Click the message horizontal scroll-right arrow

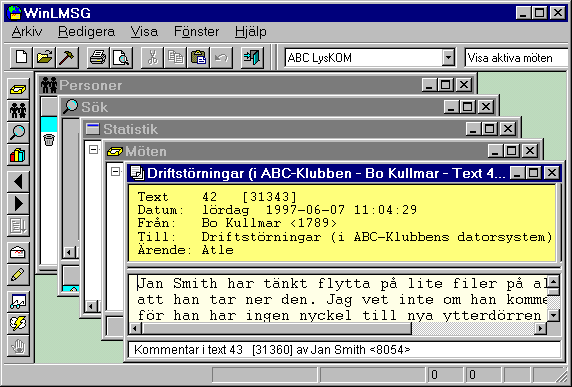[x=540, y=328]
